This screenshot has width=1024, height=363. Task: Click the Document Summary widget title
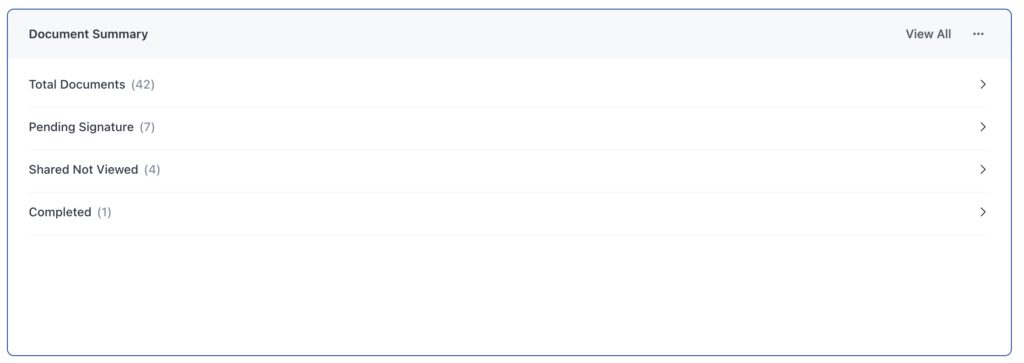88,34
